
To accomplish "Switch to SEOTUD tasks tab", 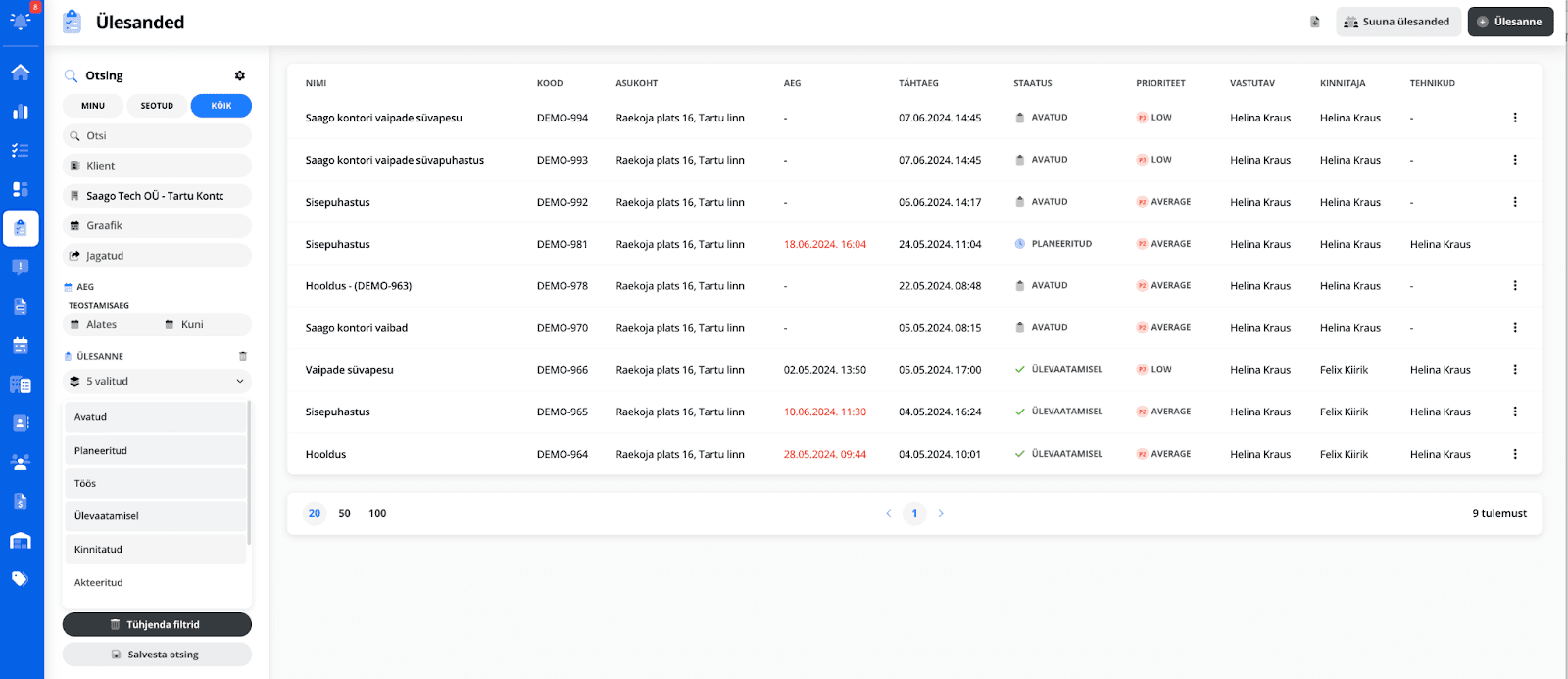I will click(157, 106).
